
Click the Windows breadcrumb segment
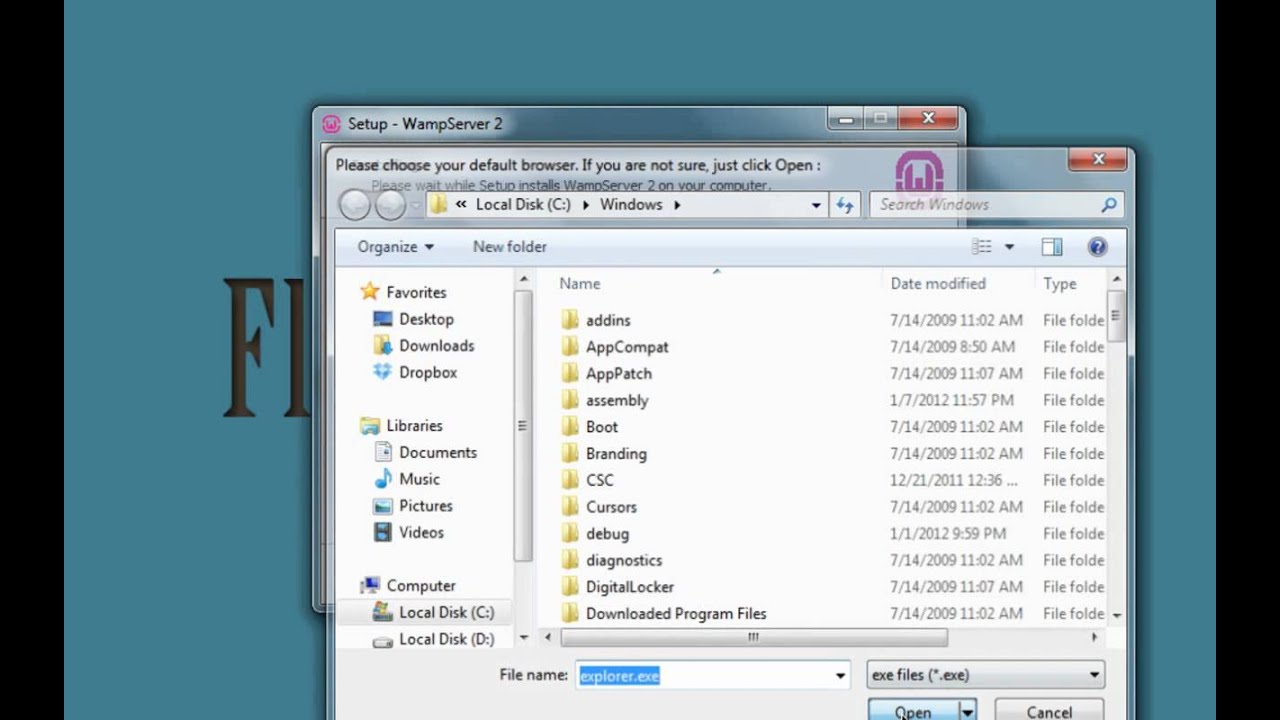(631, 204)
